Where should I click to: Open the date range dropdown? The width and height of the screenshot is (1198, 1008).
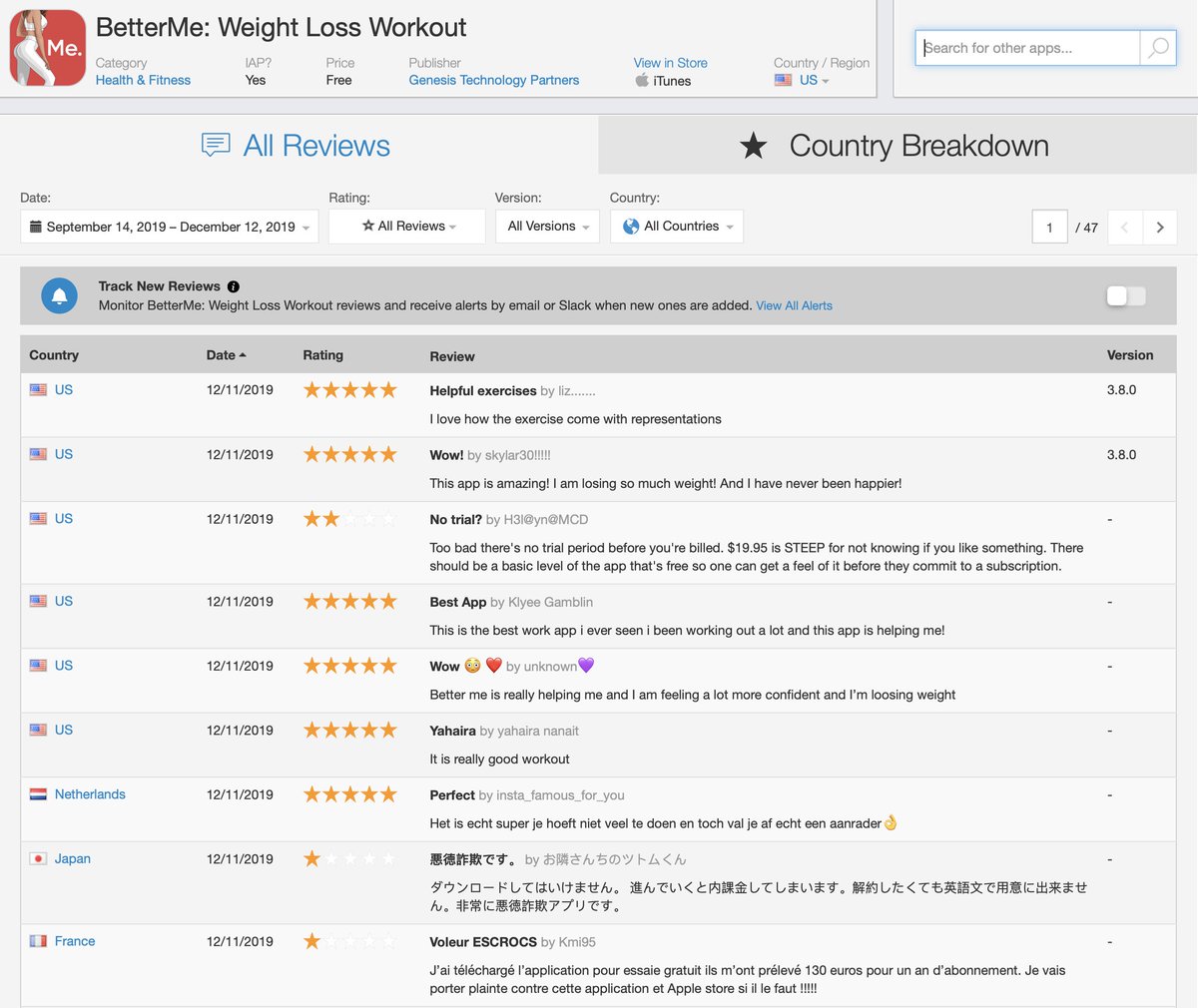click(170, 227)
